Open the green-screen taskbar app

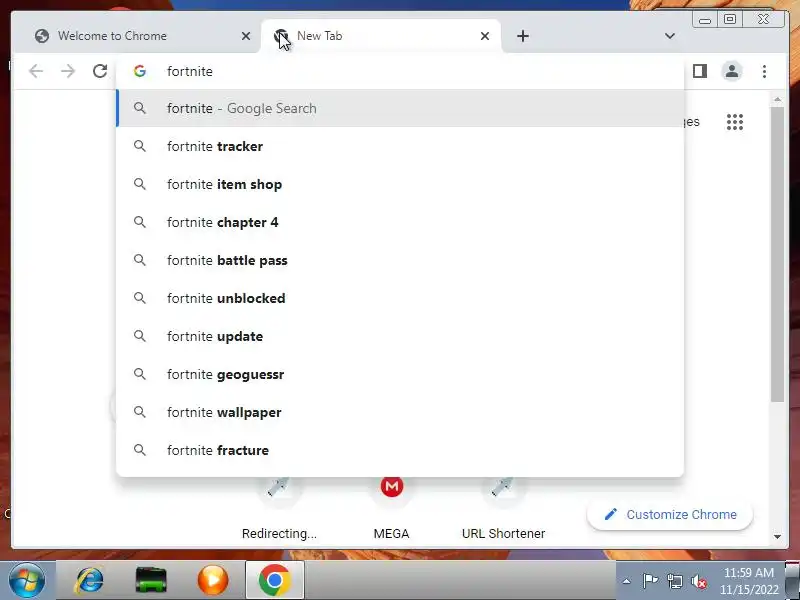(151, 580)
